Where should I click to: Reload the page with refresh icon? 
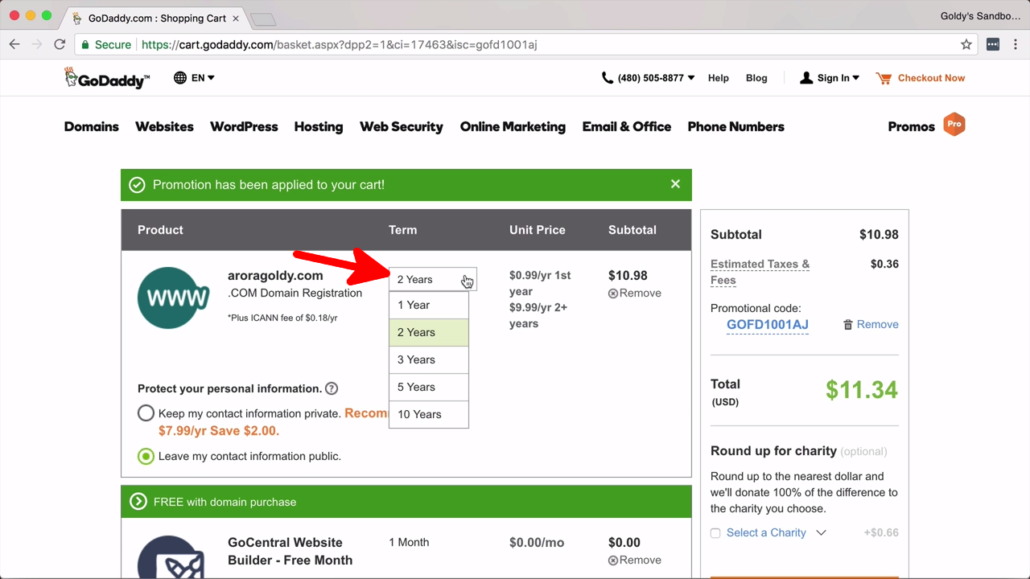tap(60, 45)
